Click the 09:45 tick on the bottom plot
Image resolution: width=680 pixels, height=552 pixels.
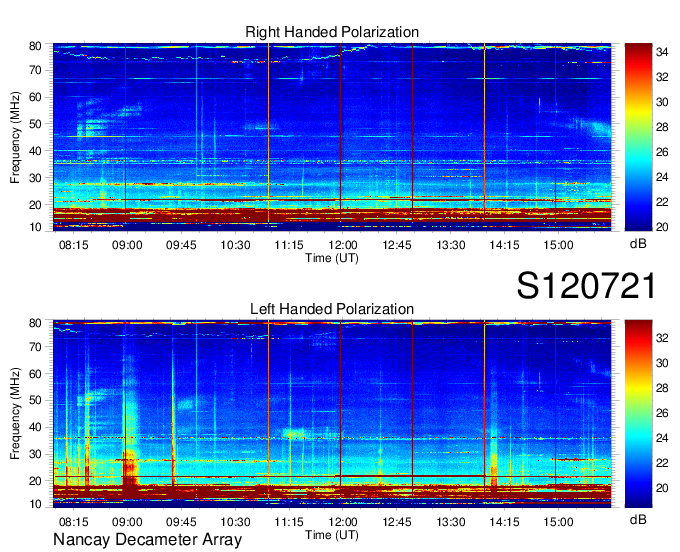point(181,522)
